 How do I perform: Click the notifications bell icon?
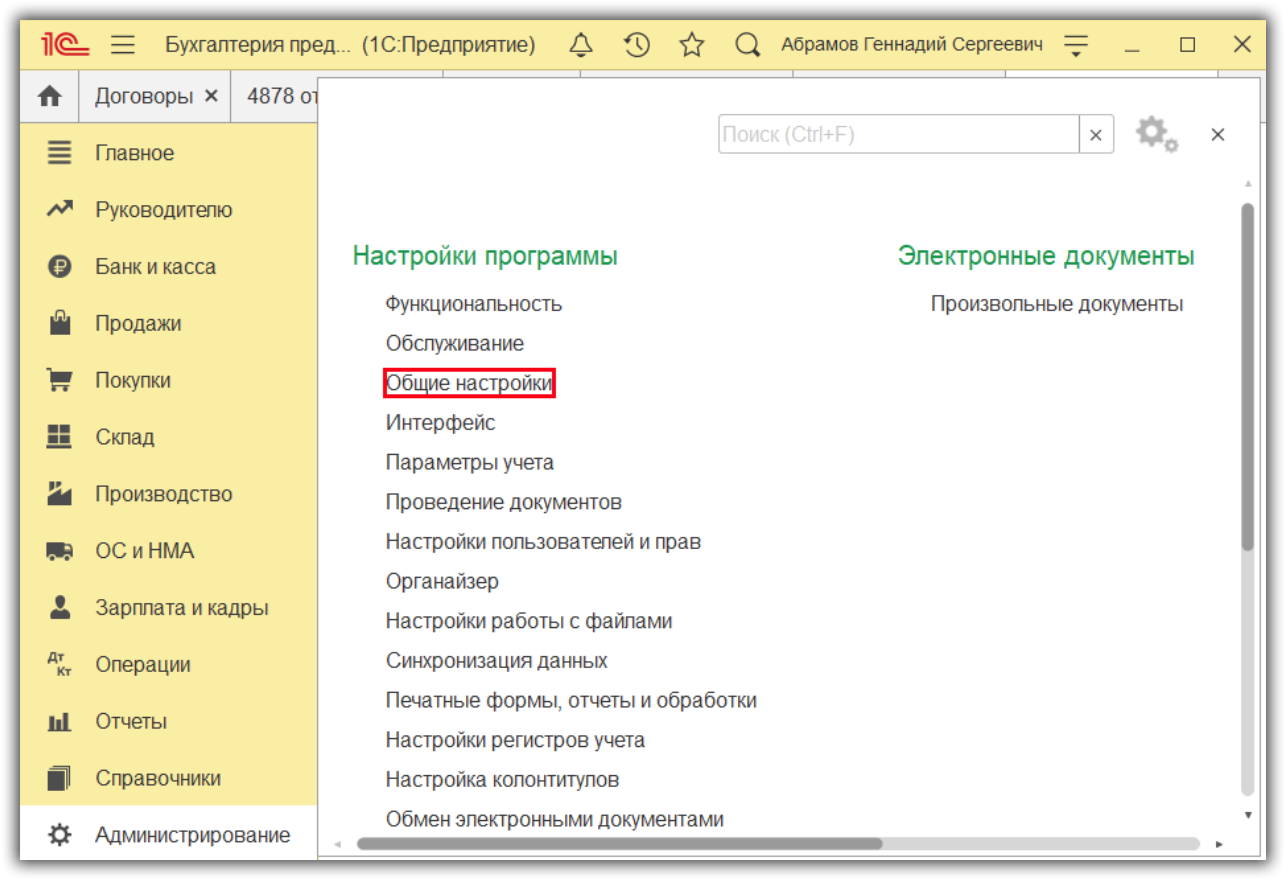coord(581,45)
